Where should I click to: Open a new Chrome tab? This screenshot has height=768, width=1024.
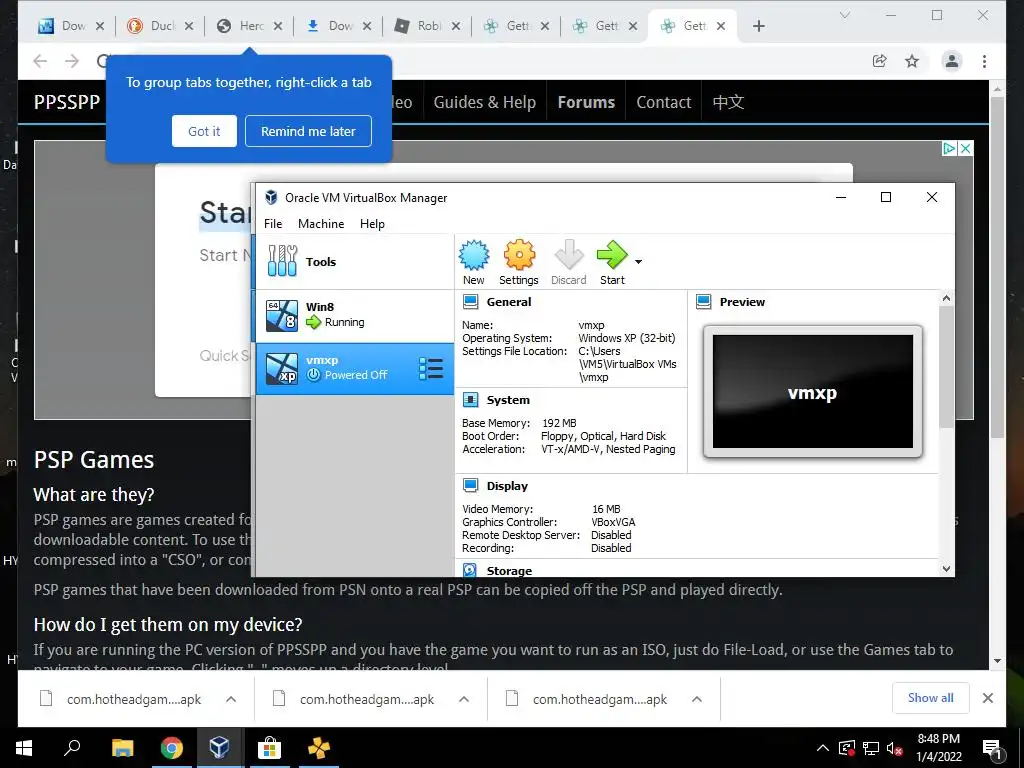tap(758, 26)
